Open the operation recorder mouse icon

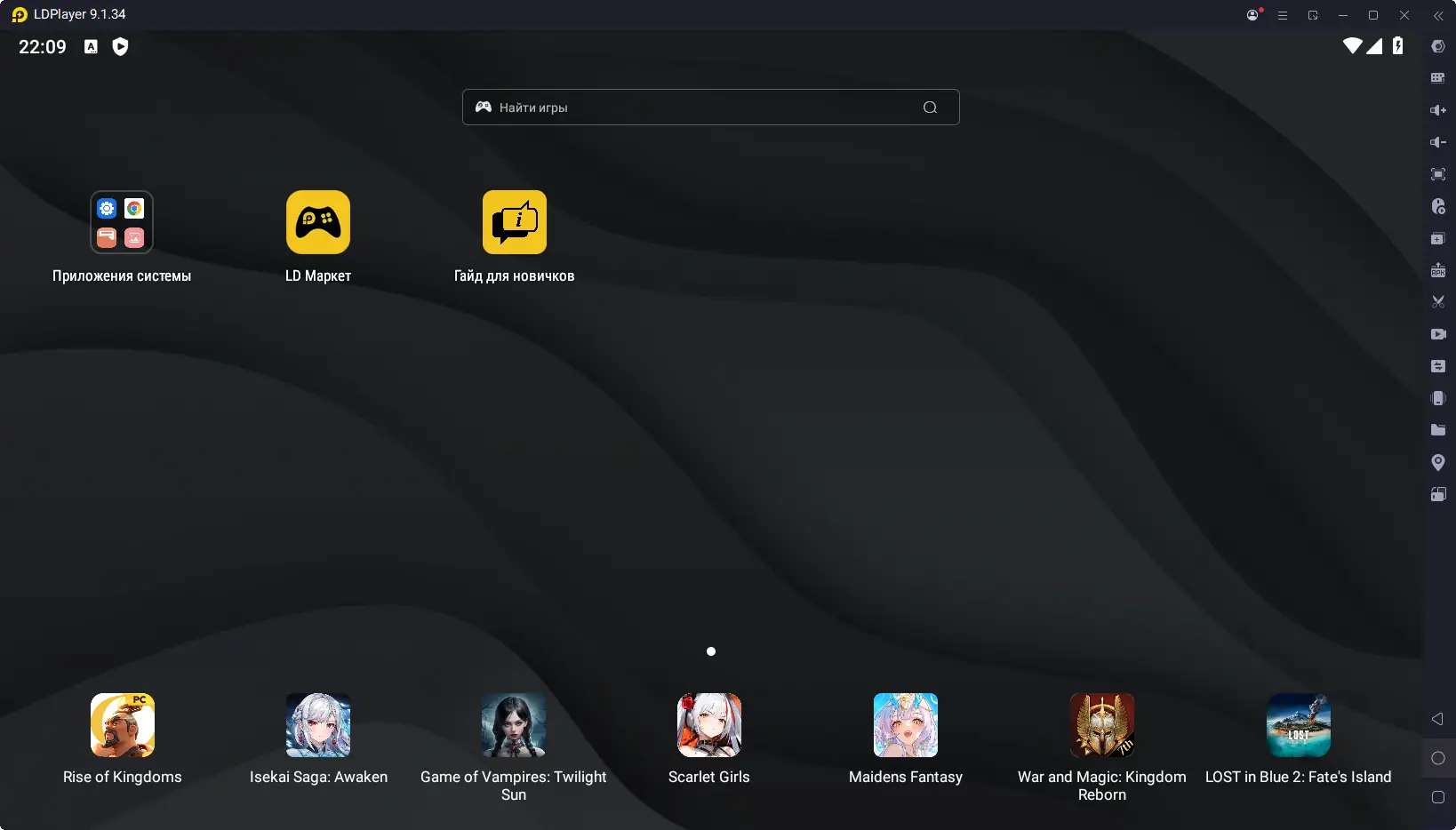[1437, 206]
